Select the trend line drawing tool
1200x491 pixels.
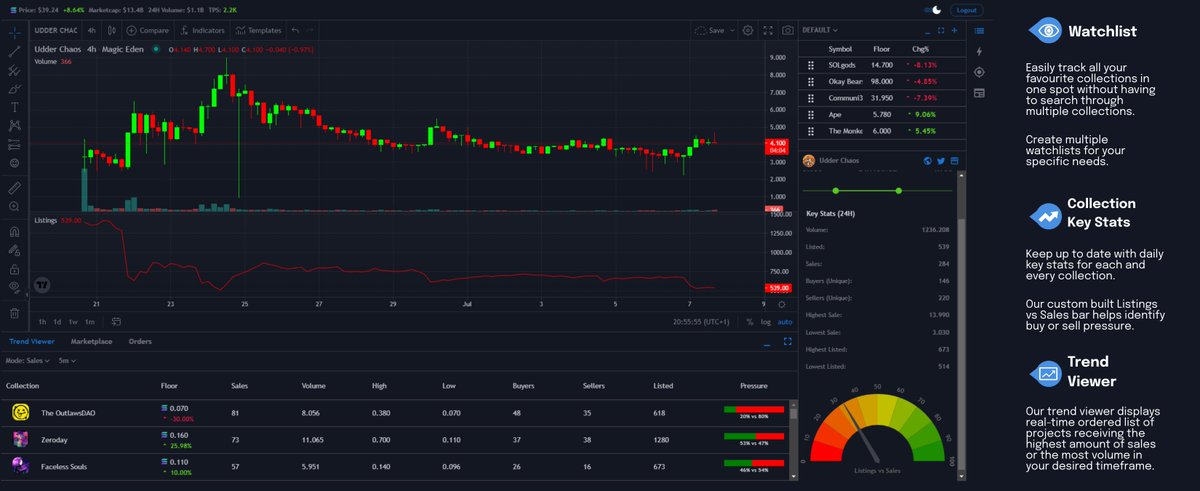tap(14, 51)
